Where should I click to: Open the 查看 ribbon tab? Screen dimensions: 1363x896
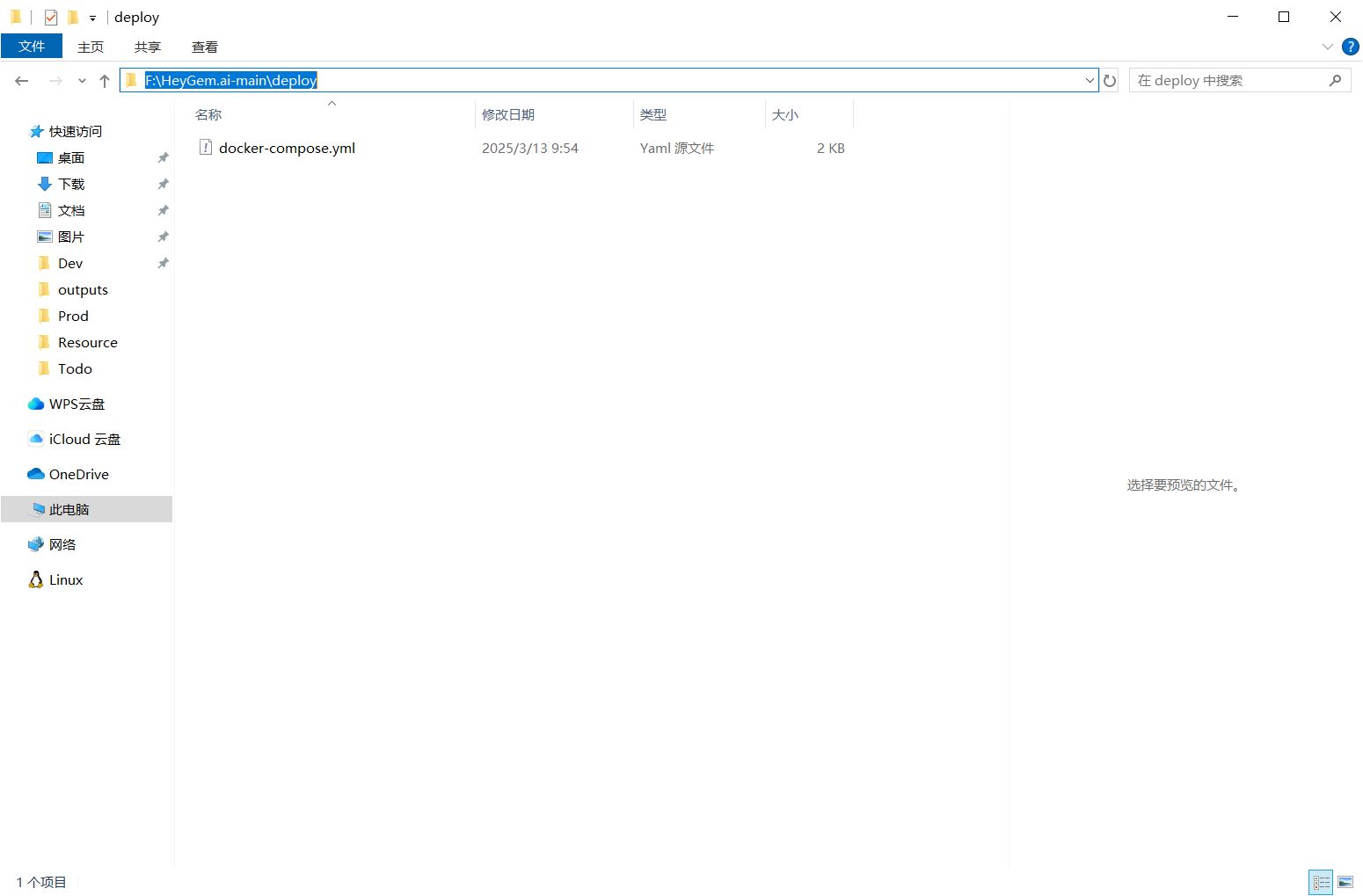[x=205, y=47]
